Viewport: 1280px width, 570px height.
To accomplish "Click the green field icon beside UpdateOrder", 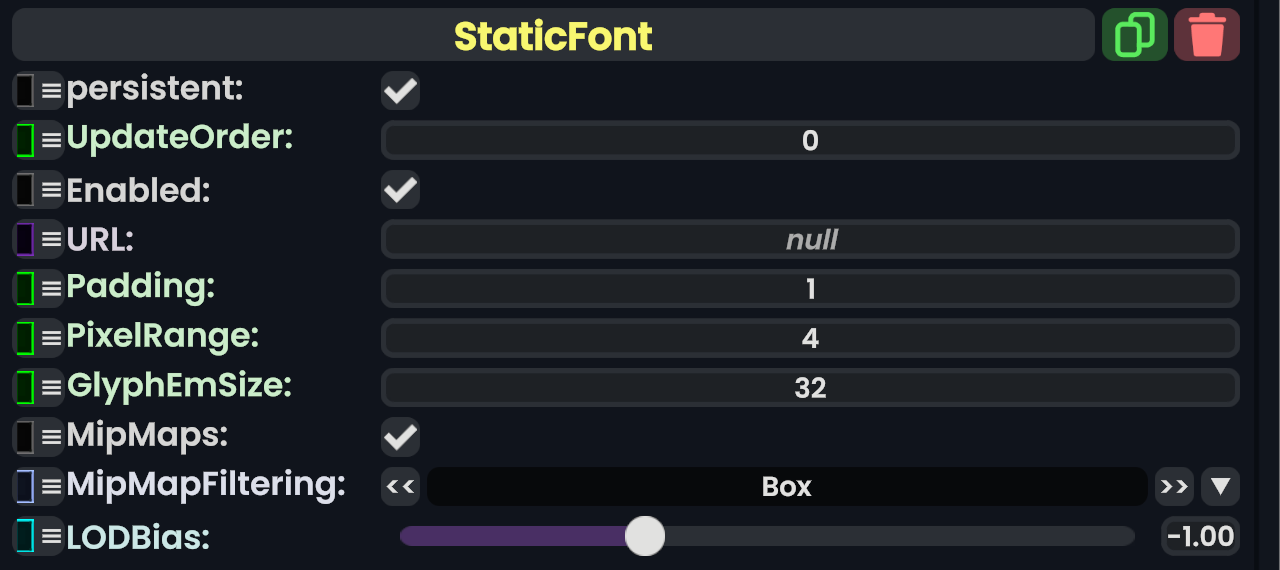I will 25,140.
